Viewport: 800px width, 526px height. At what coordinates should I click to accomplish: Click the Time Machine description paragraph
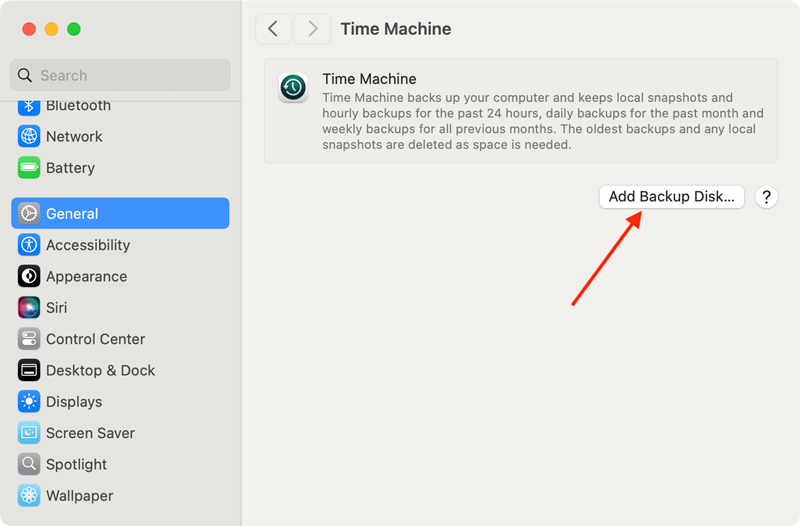543,121
